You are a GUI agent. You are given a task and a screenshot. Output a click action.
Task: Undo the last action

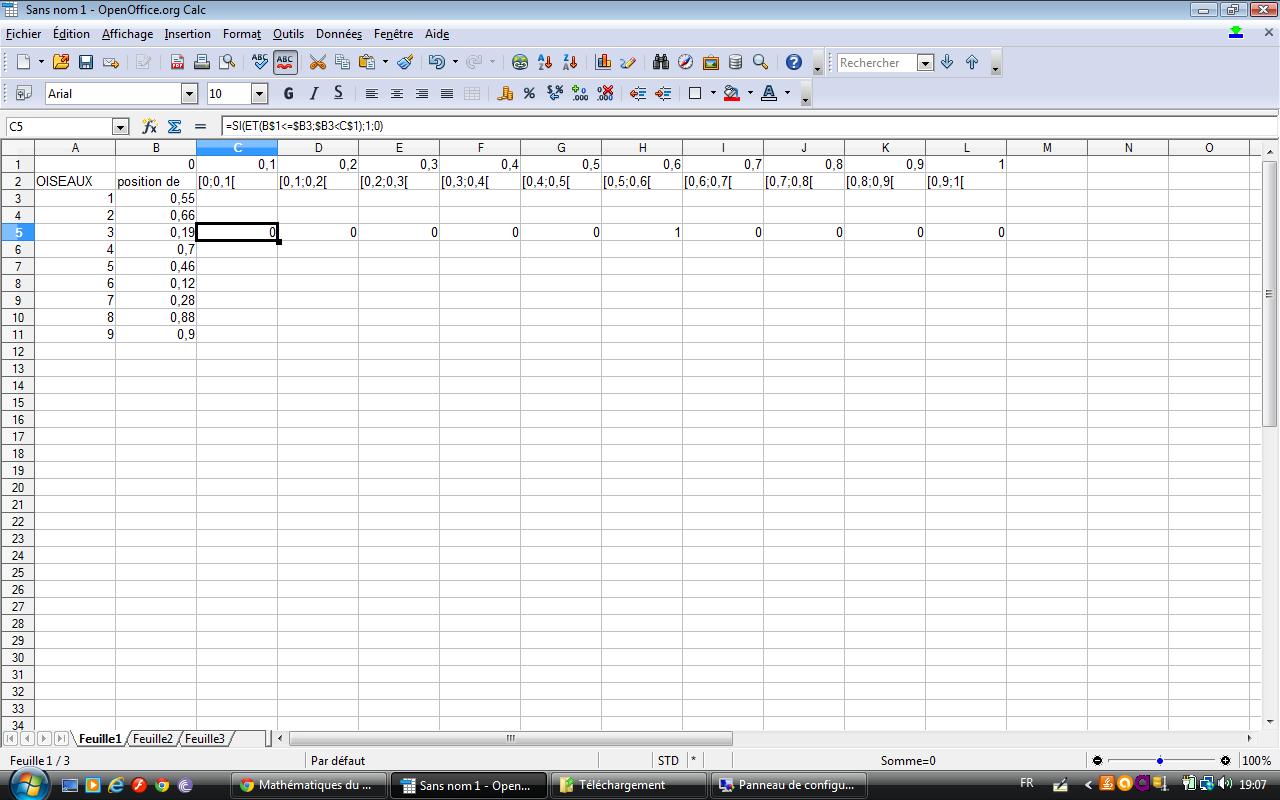point(437,62)
